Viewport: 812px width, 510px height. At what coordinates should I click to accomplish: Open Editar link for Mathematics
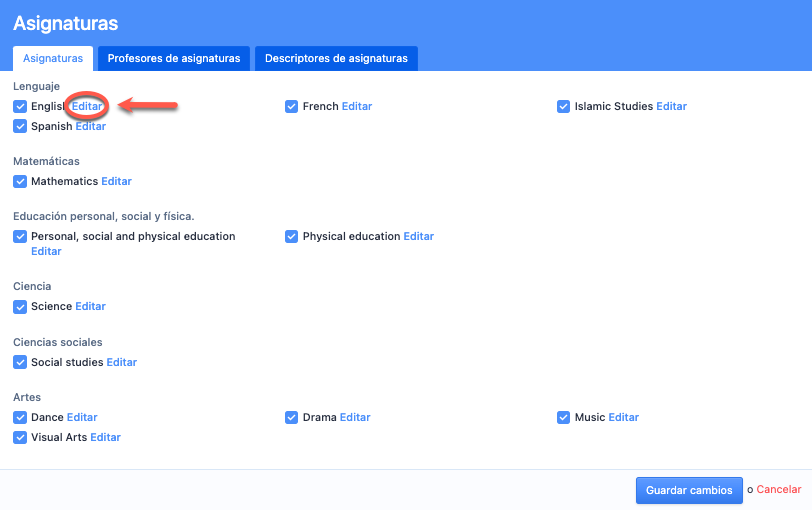coord(116,182)
